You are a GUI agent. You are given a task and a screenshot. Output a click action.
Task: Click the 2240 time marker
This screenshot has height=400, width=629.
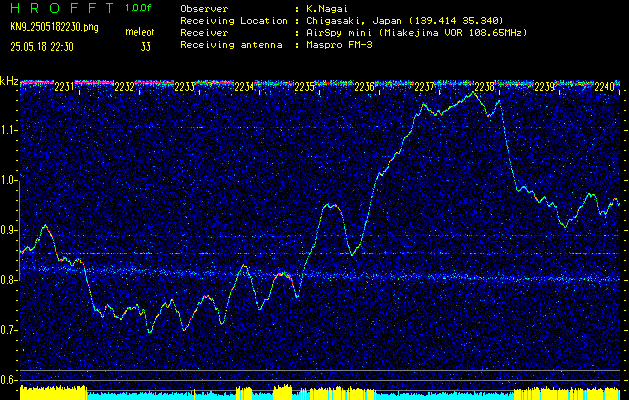[x=605, y=87]
